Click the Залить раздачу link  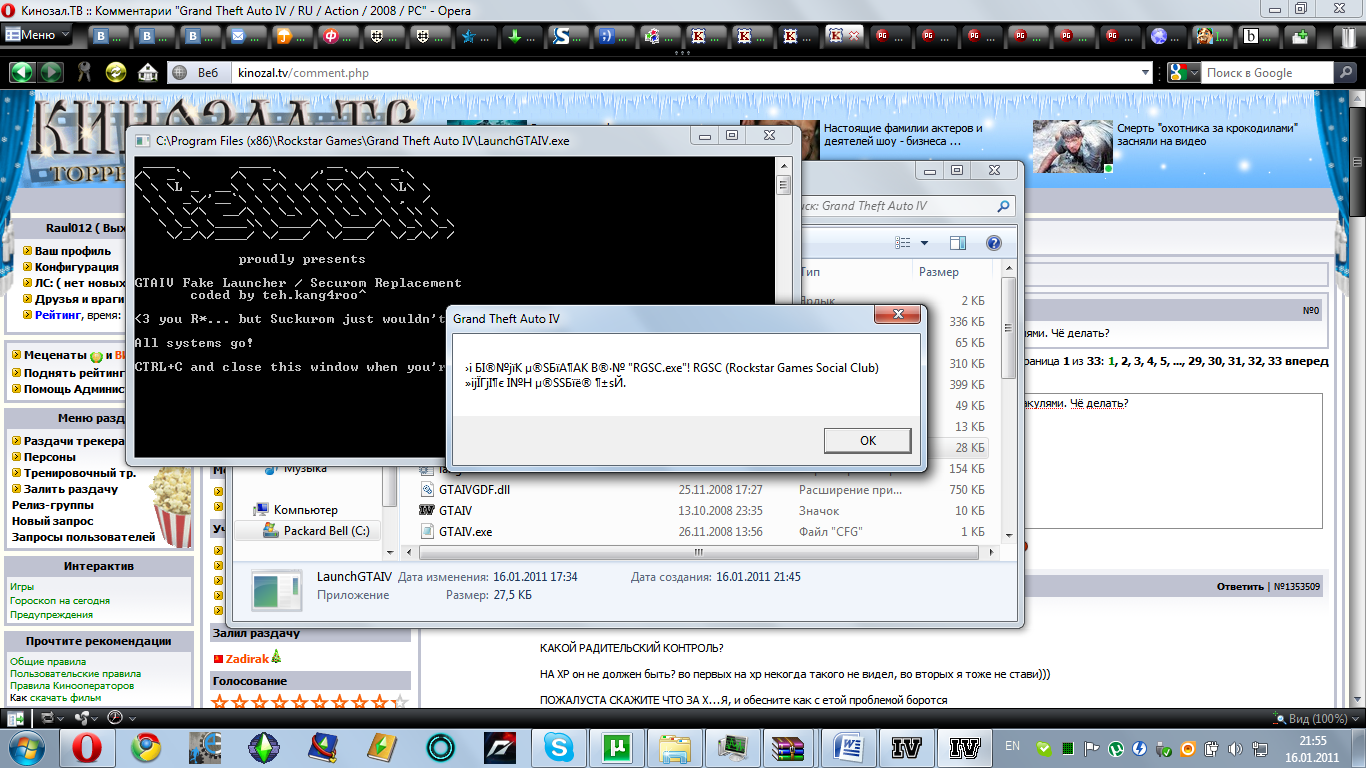coord(71,489)
